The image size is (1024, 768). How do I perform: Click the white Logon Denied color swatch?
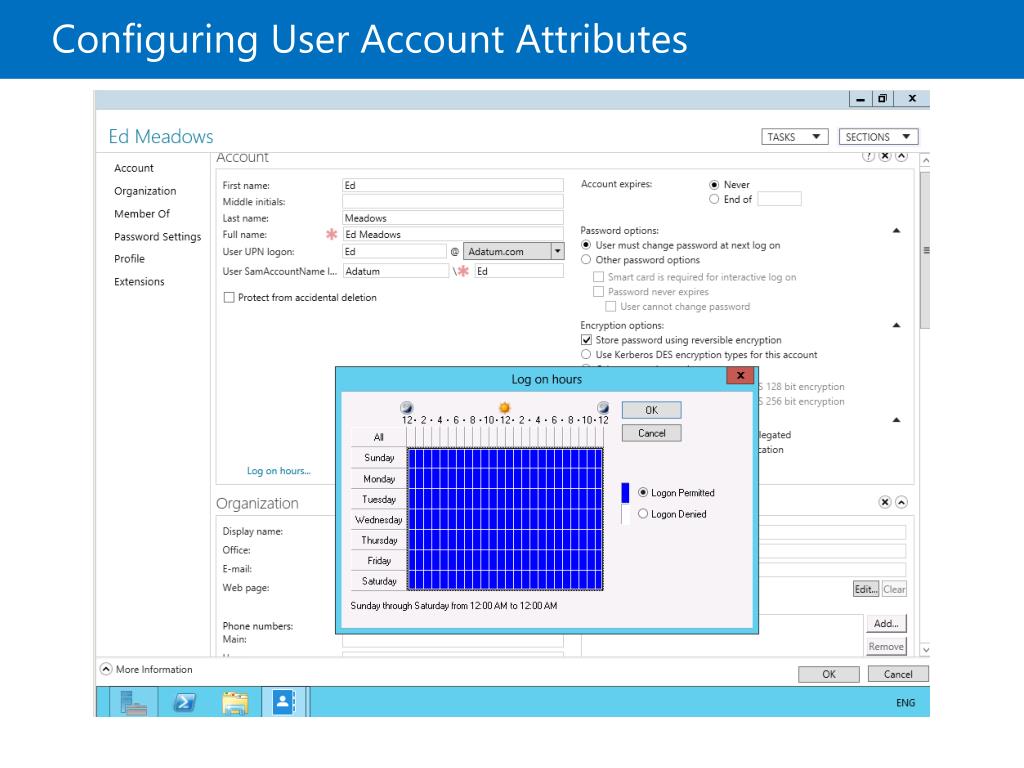coord(625,515)
